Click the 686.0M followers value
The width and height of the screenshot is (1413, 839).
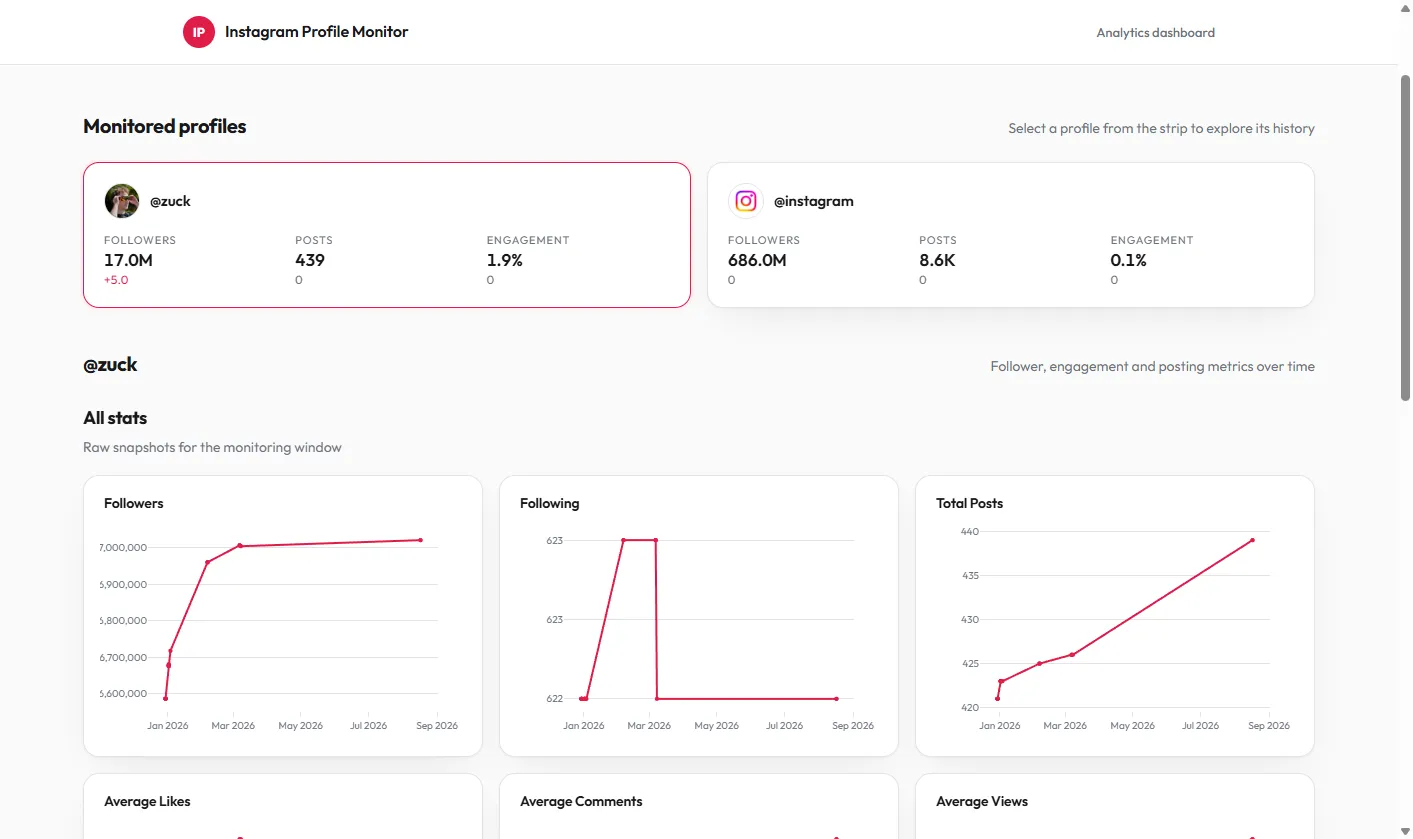(x=757, y=260)
